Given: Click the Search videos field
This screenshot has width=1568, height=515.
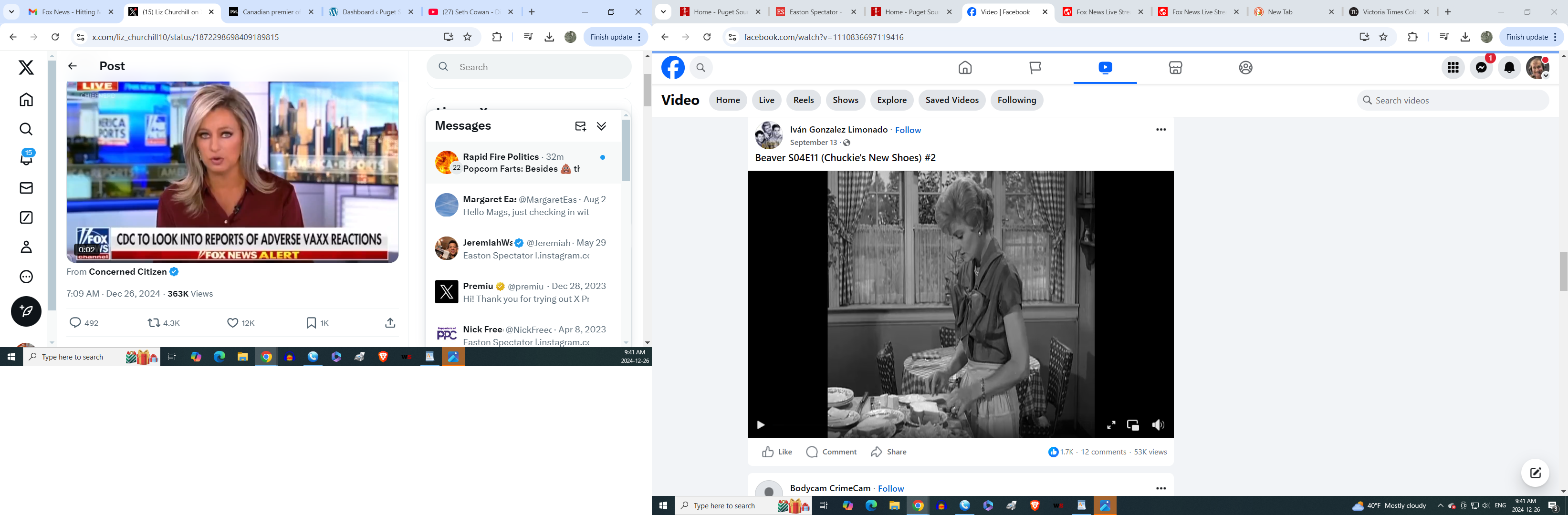Looking at the screenshot, I should (x=1458, y=100).
